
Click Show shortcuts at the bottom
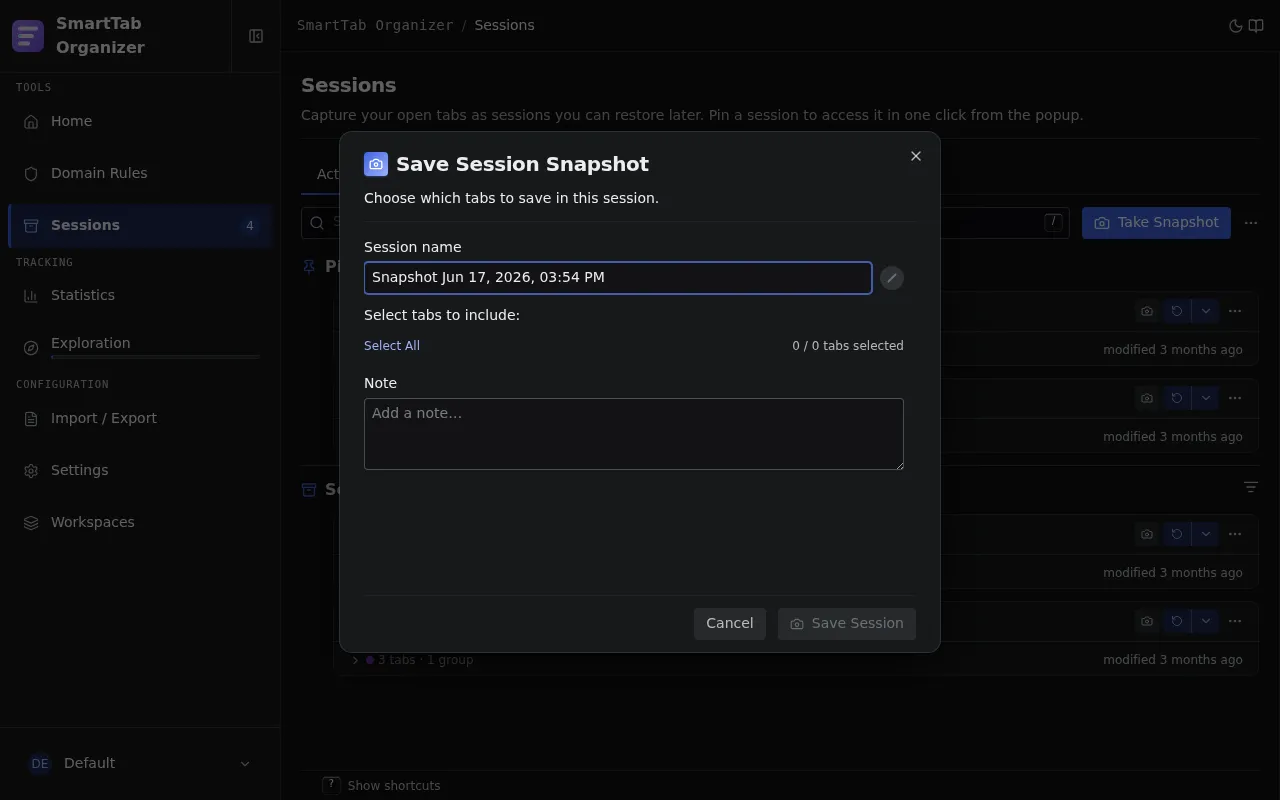click(x=394, y=786)
